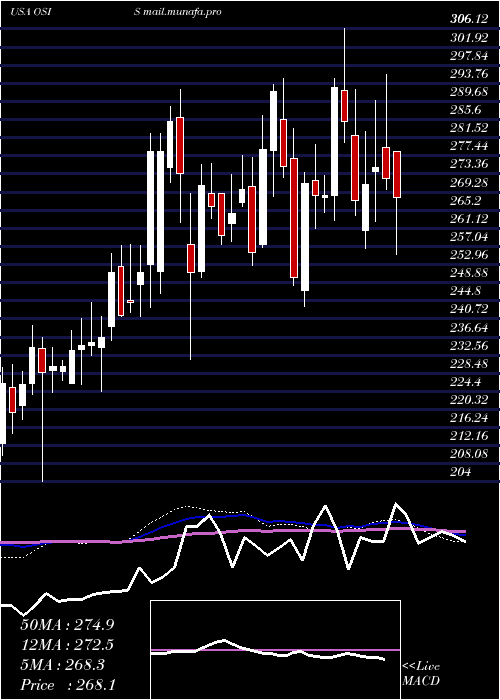Click the 228.48 price axis label
The height and width of the screenshot is (700, 500).
[469, 364]
